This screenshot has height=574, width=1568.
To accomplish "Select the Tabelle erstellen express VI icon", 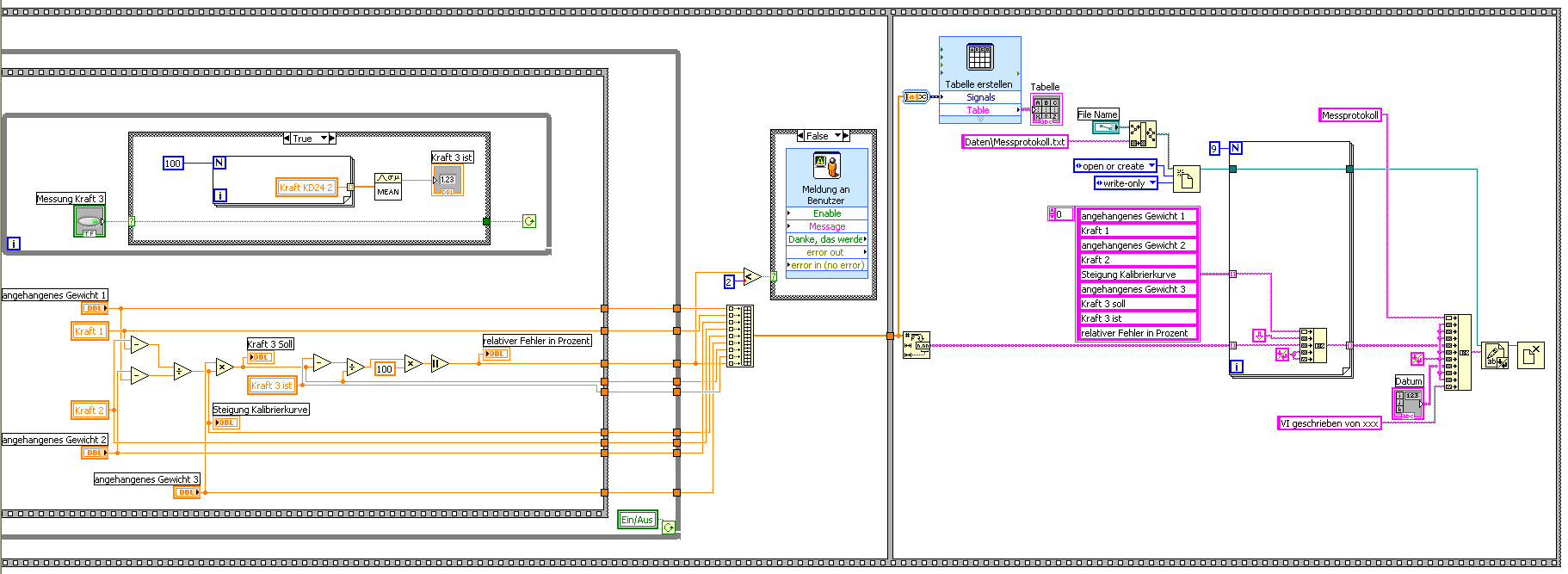I will pos(979,57).
